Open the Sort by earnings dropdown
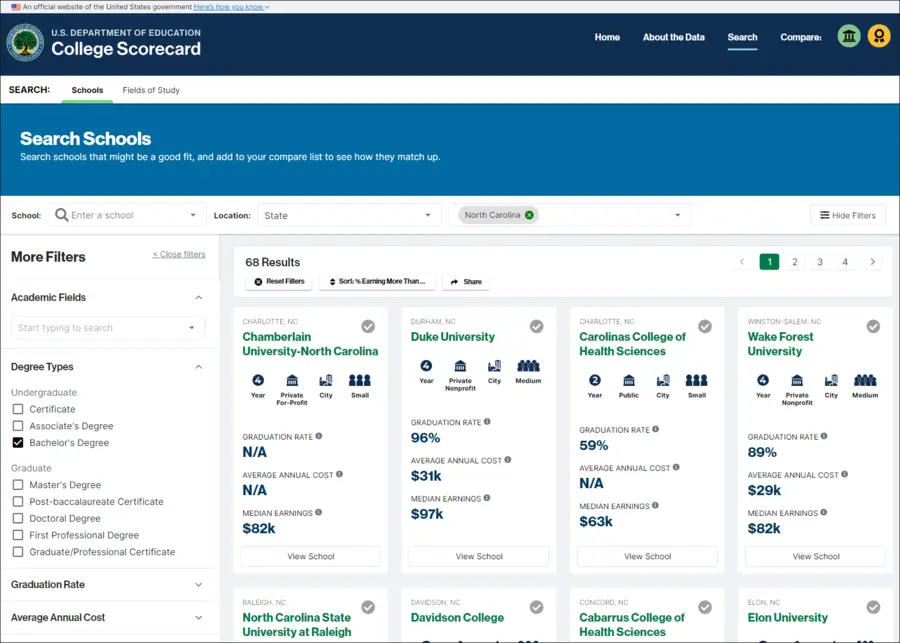Viewport: 900px width, 643px height. coord(377,281)
